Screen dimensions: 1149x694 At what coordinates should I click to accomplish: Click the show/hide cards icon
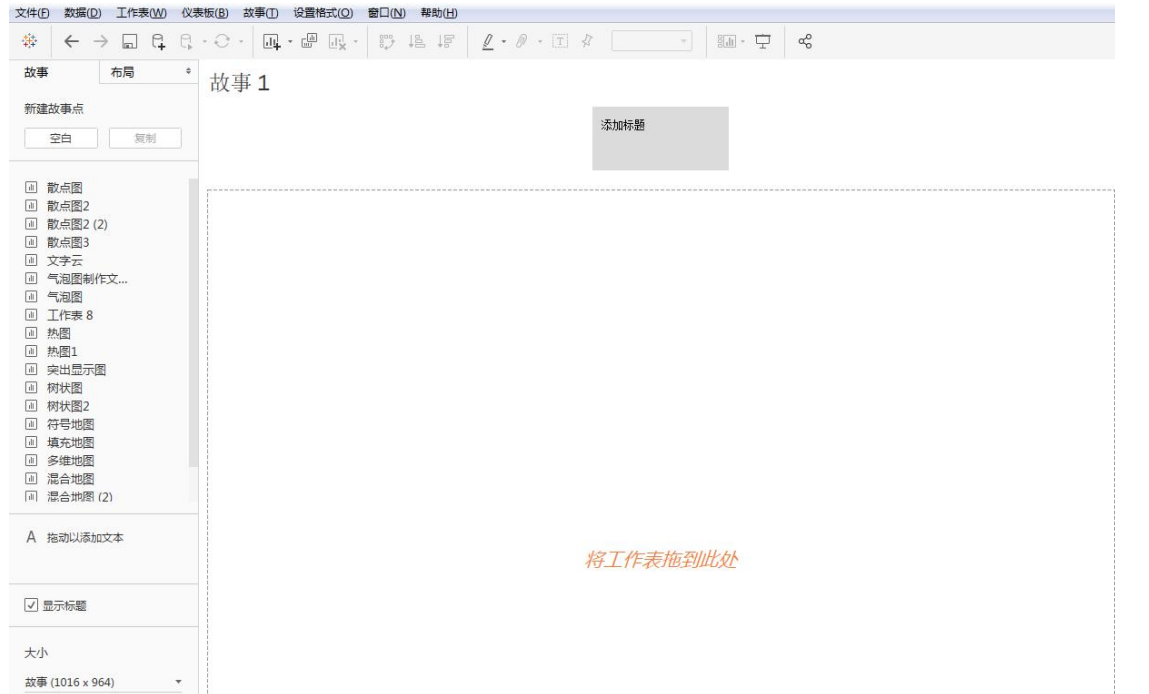[726, 42]
